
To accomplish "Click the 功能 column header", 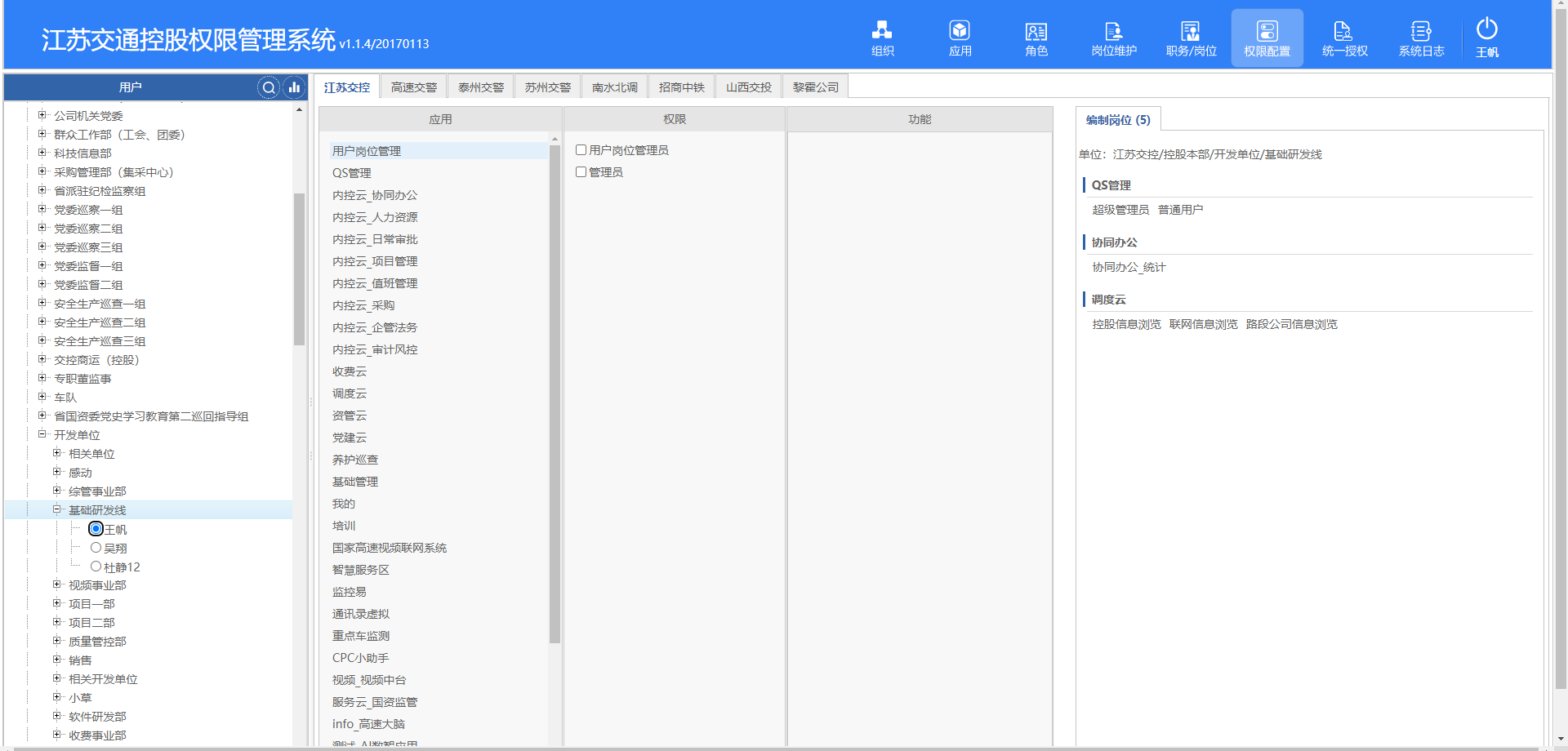I will pos(920,119).
